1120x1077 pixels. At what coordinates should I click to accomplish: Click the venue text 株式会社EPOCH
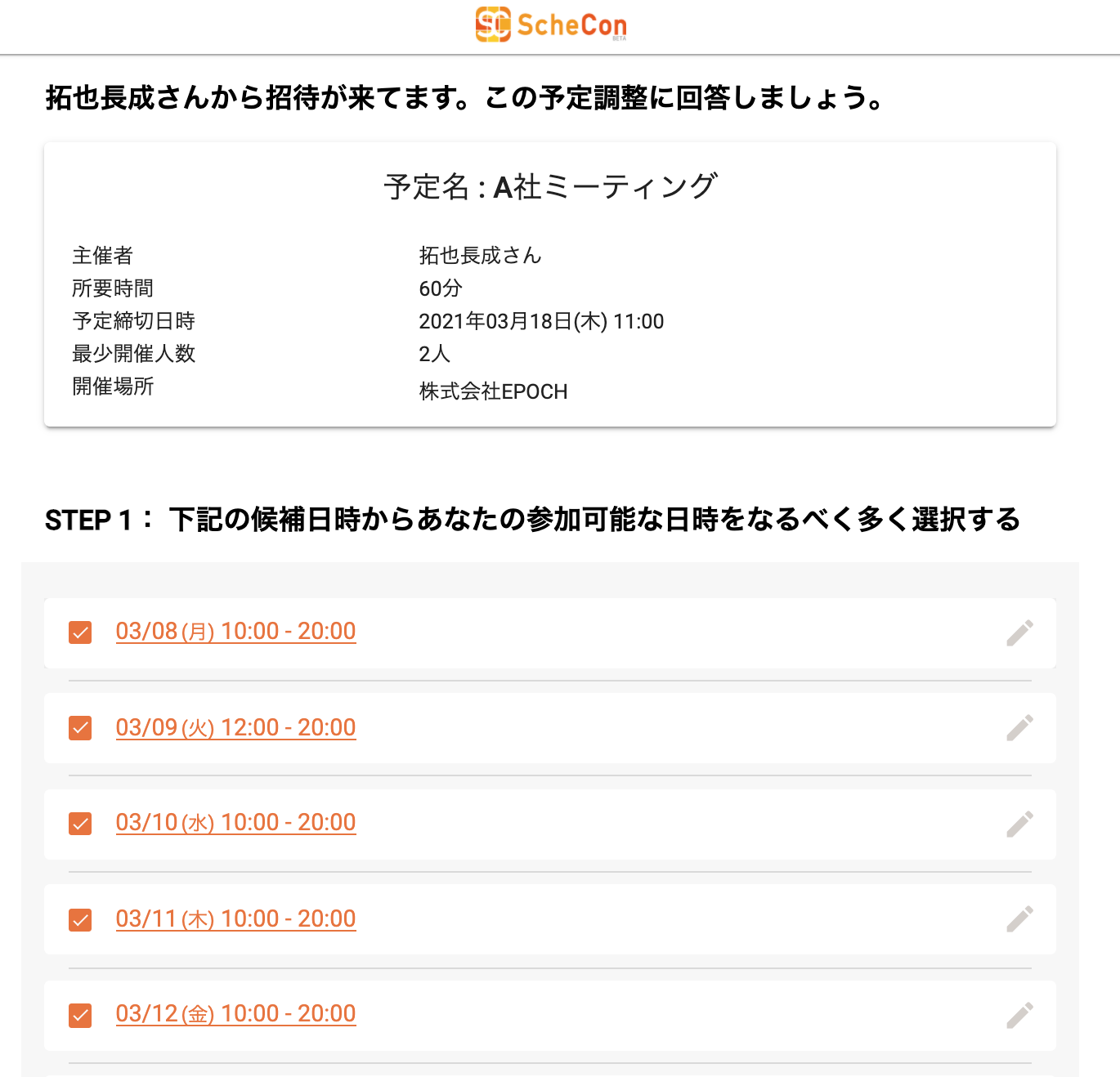coord(493,391)
